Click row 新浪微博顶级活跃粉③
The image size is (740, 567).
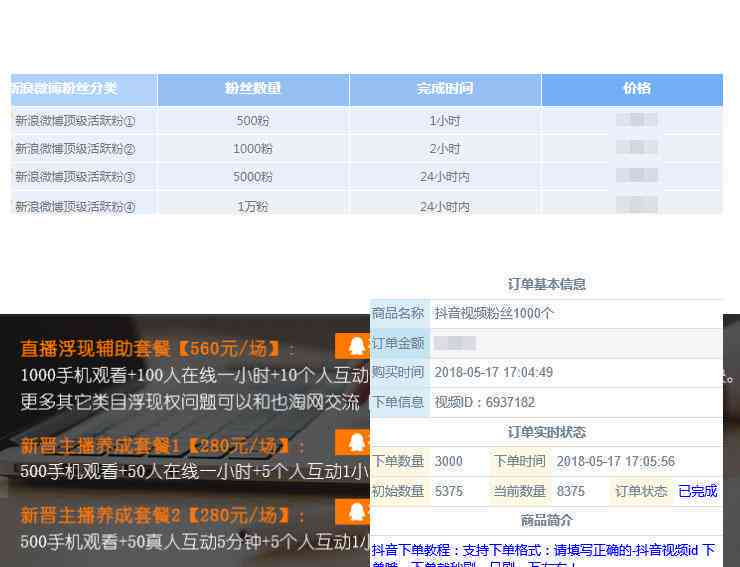tap(367, 177)
